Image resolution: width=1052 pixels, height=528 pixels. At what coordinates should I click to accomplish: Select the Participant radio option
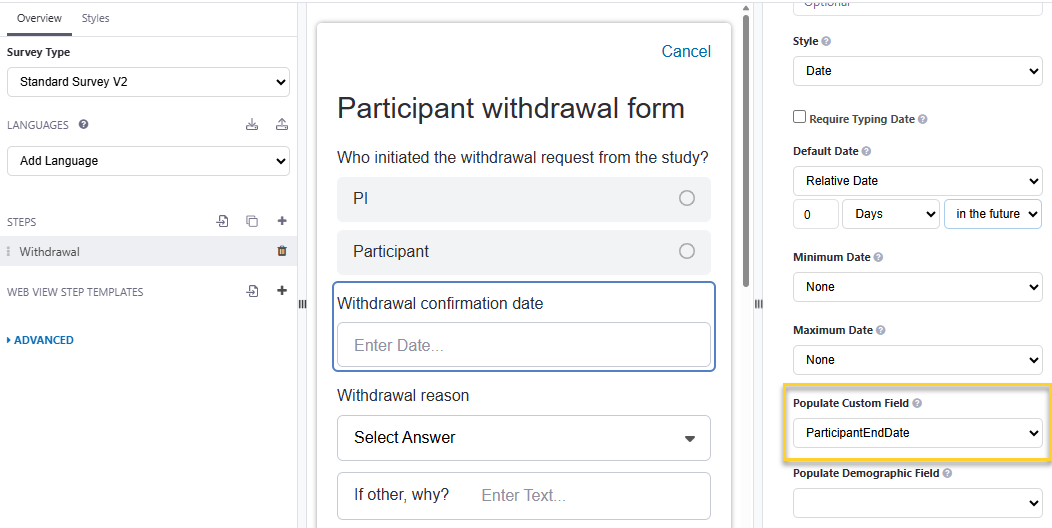686,251
